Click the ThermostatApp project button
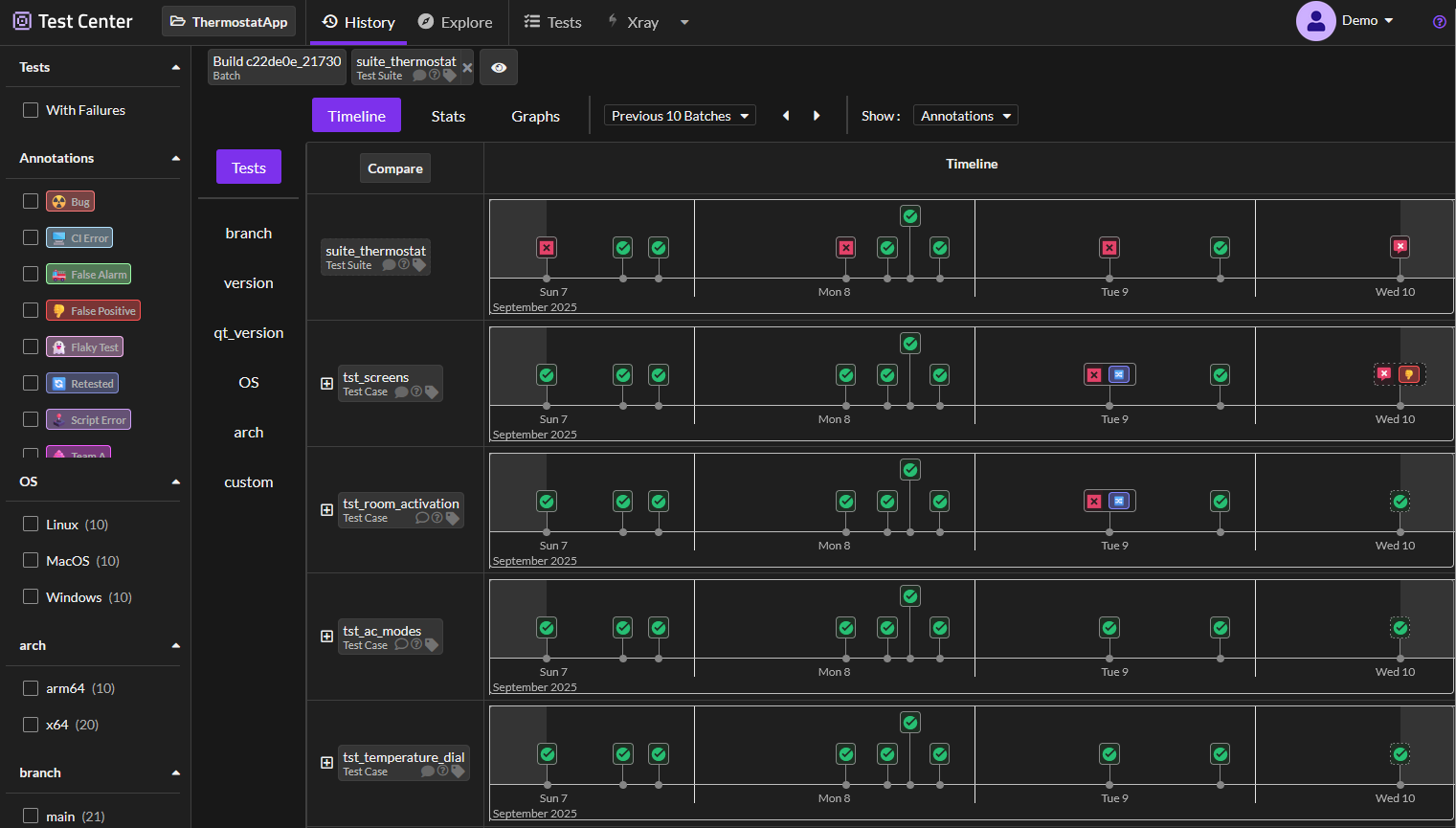The height and width of the screenshot is (828, 1456). (x=229, y=22)
